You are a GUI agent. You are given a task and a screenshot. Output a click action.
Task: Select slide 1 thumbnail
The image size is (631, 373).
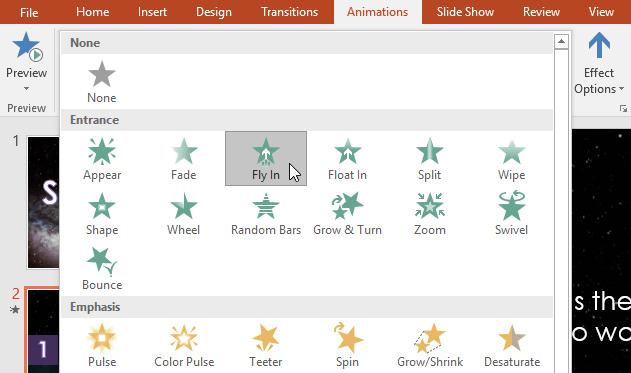pyautogui.click(x=43, y=202)
